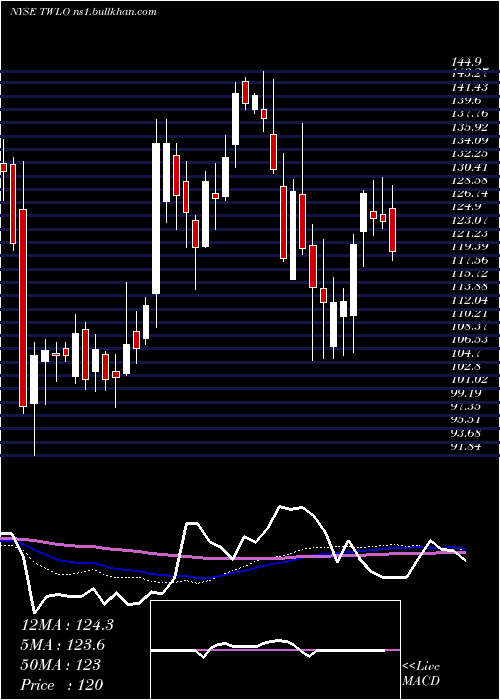Click the 112.04 price axis label
The height and width of the screenshot is (700, 500).
(470, 300)
